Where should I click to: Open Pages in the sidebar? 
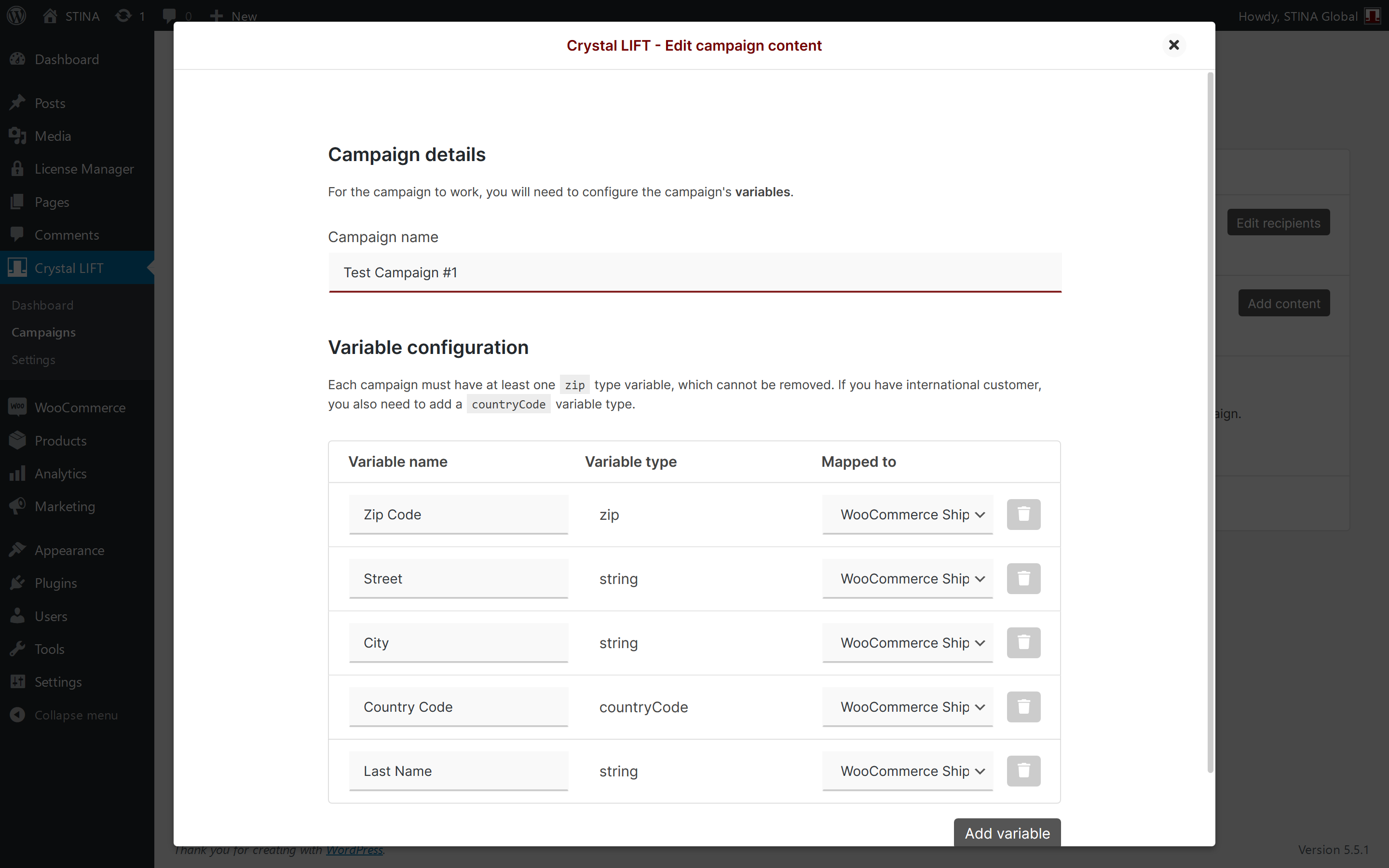77,202
